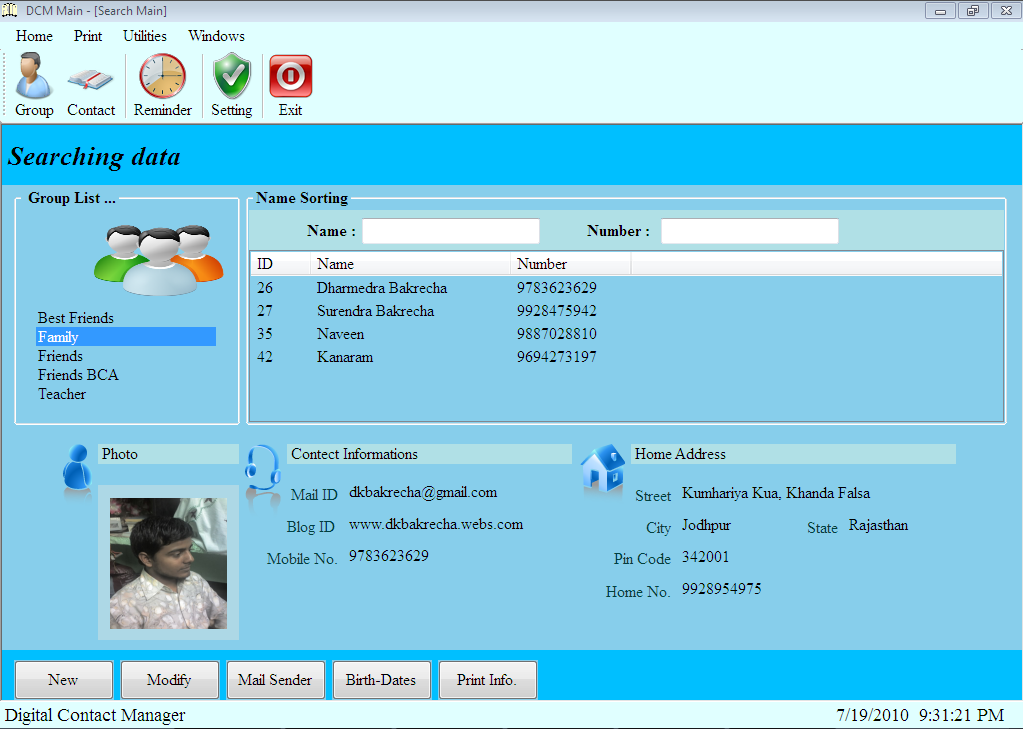Click city value Jodhpur
Image resolution: width=1023 pixels, height=729 pixels.
[x=706, y=525]
